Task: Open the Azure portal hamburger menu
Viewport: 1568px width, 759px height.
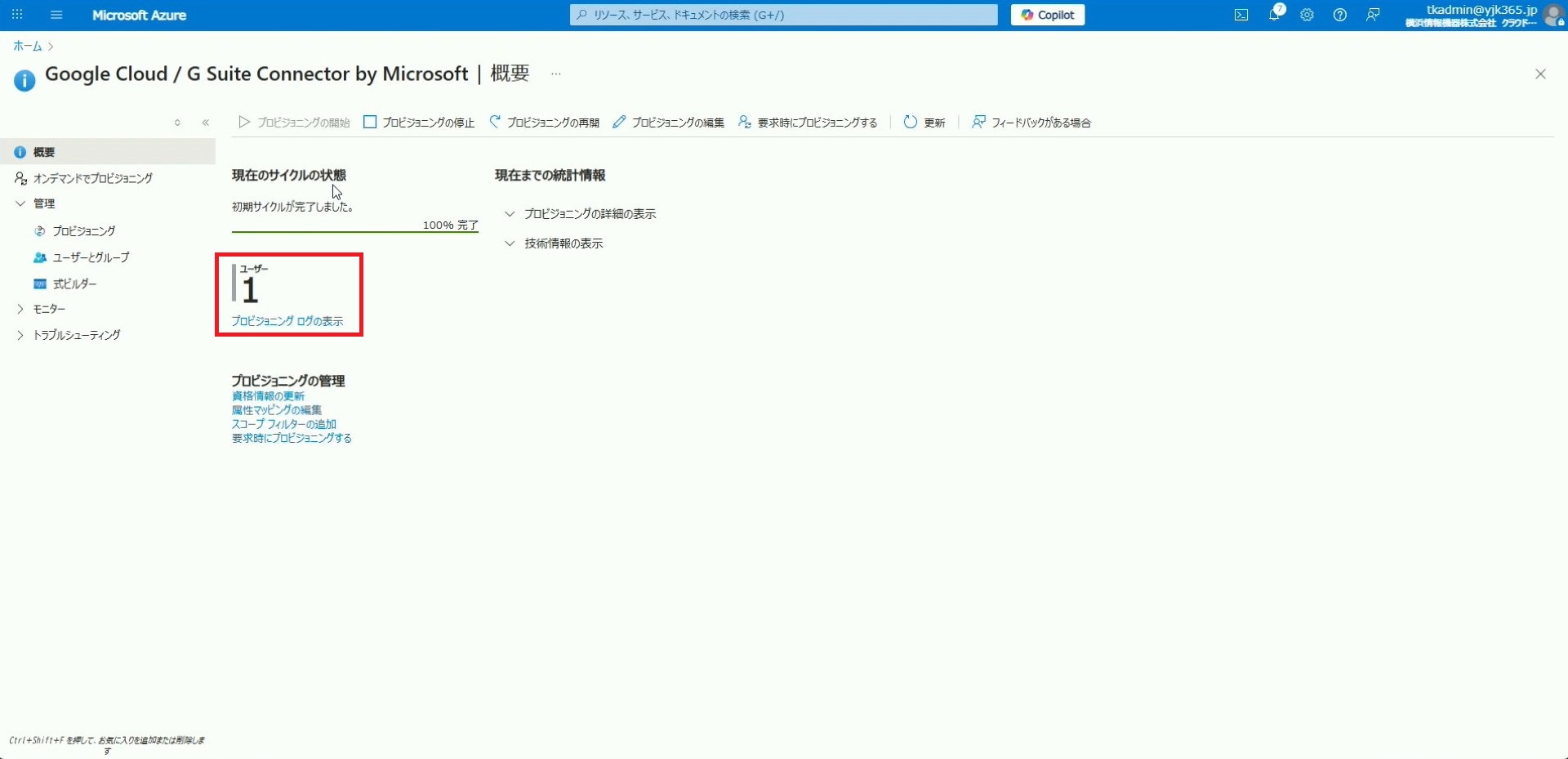Action: tap(56, 15)
